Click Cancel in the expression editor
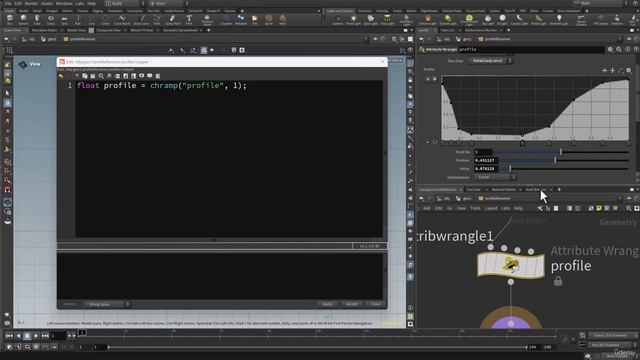640x360 pixels. (376, 304)
